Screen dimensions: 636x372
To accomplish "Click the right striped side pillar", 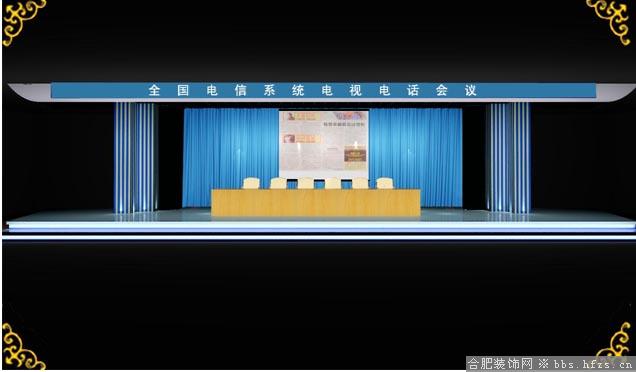I will click(x=509, y=157).
